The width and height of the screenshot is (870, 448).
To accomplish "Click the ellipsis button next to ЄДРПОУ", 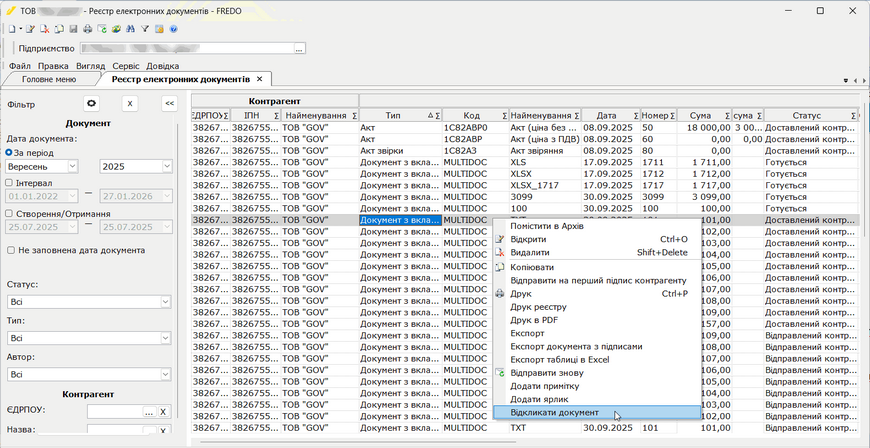I will point(149,411).
